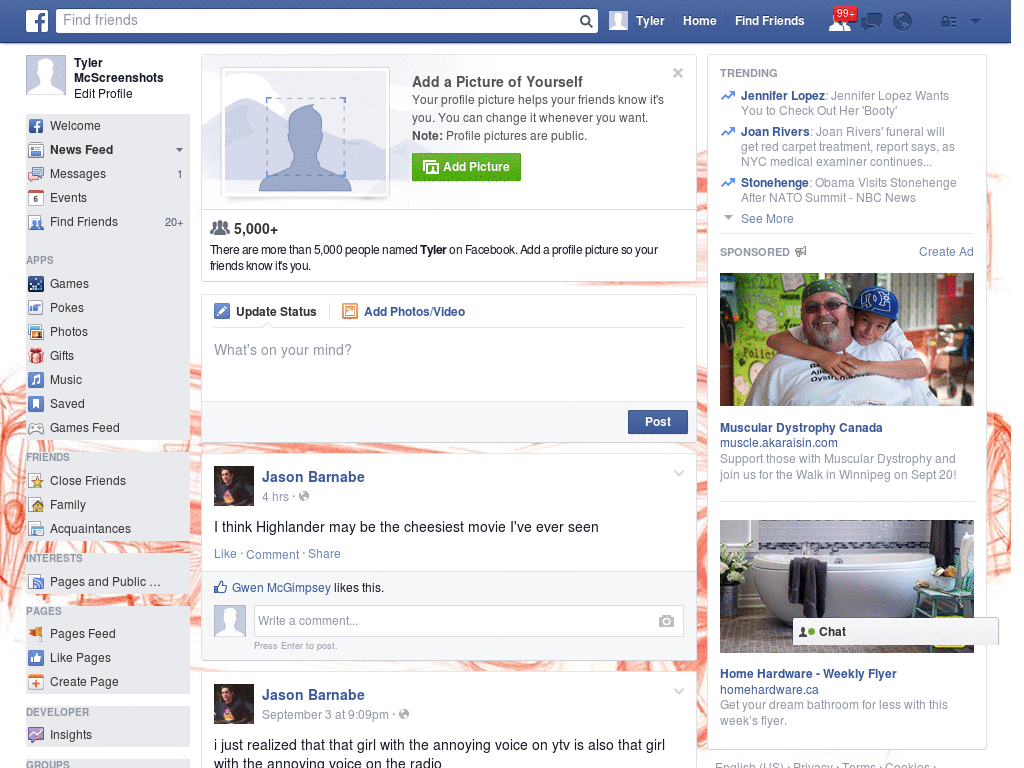Click Edit Profile link

coord(103,94)
